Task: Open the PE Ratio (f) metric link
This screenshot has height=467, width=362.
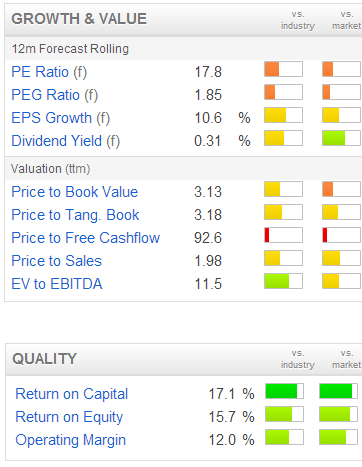Action: click(x=49, y=72)
